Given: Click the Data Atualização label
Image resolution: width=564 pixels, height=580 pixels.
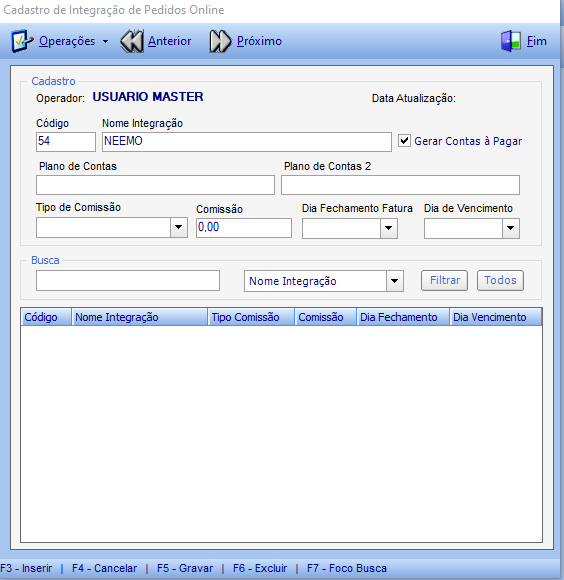Looking at the screenshot, I should [x=413, y=98].
